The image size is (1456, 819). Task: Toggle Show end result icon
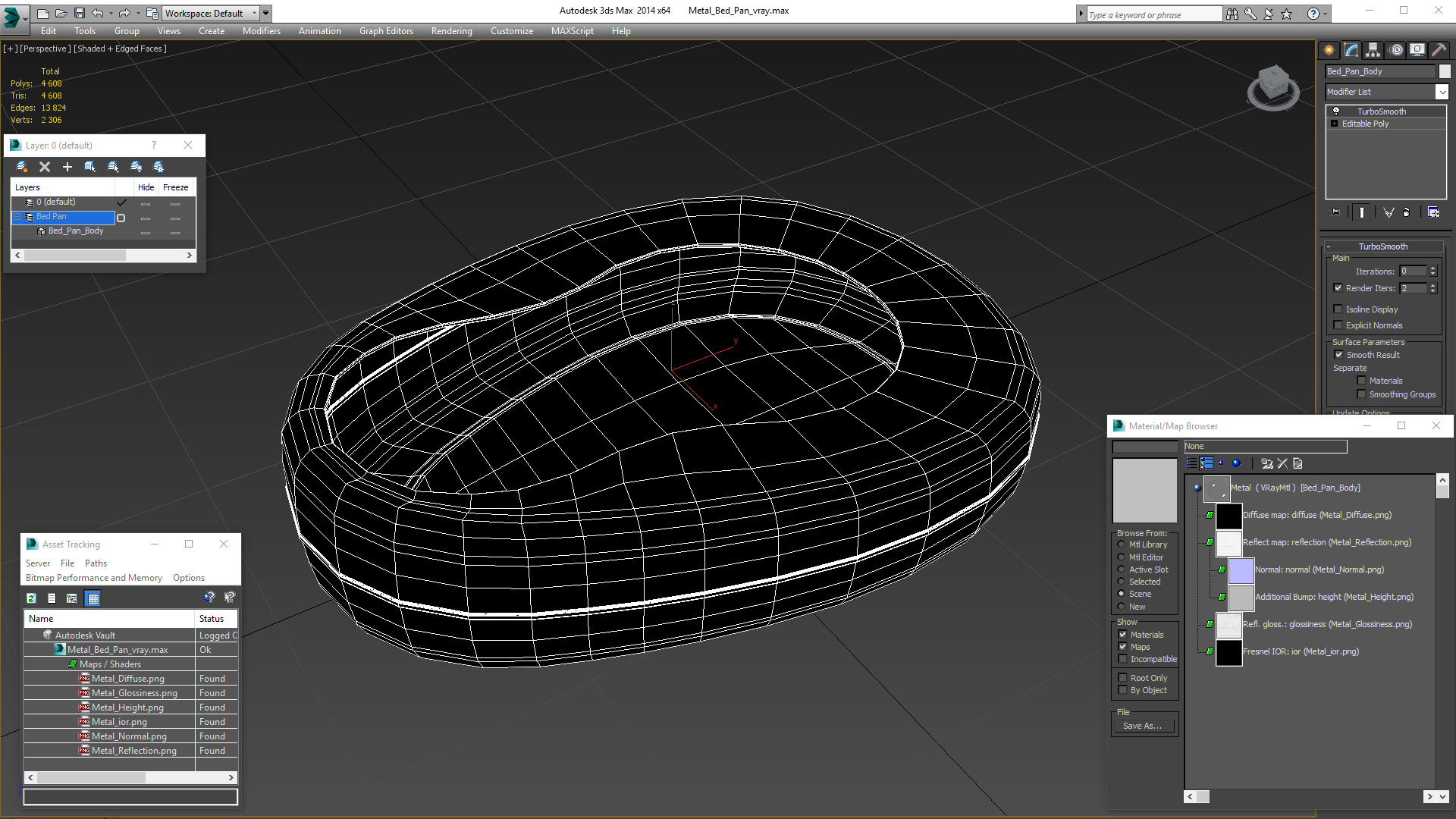click(x=1362, y=212)
